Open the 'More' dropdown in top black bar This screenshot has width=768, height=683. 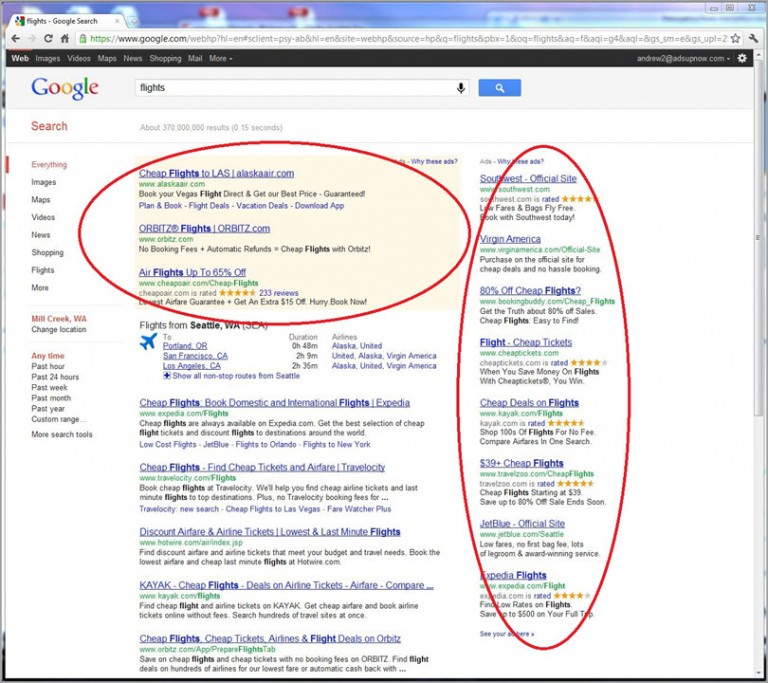tap(221, 59)
